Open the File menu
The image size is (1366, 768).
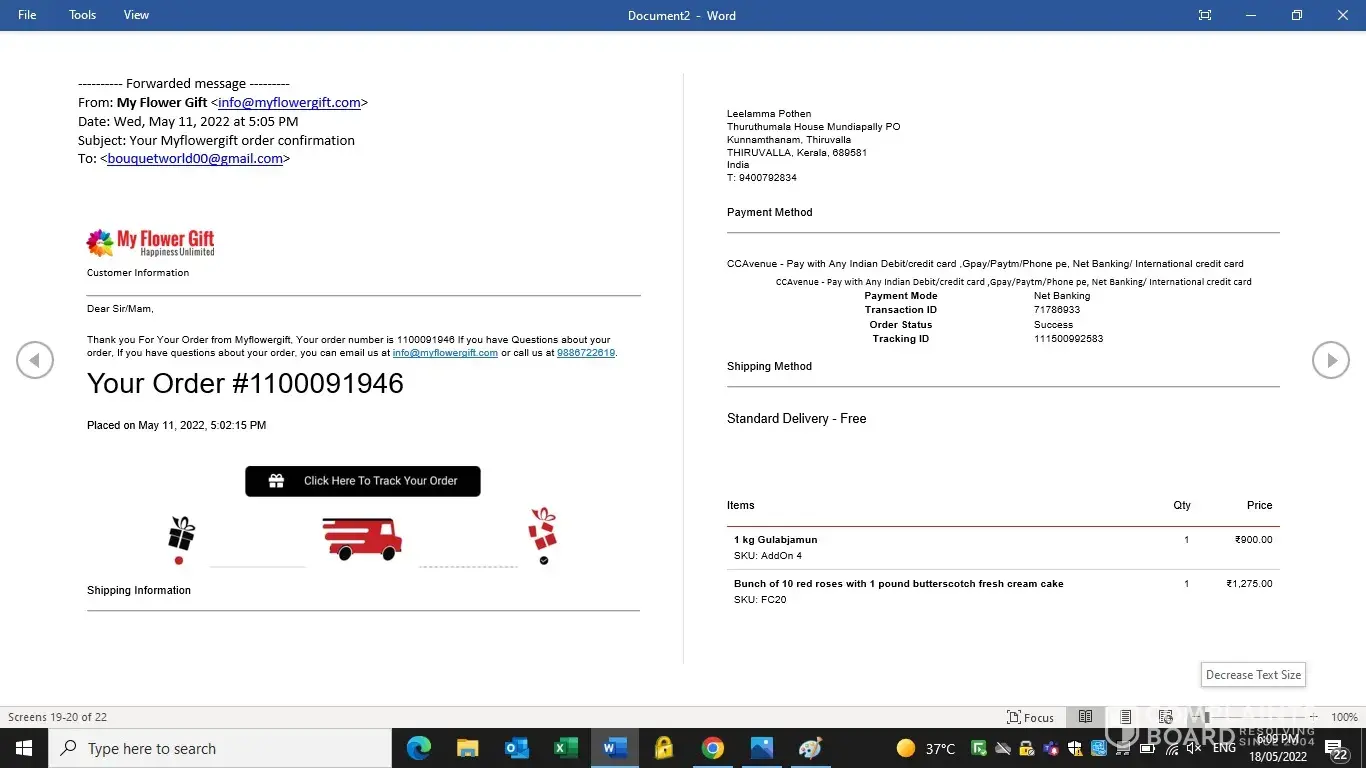click(x=27, y=15)
